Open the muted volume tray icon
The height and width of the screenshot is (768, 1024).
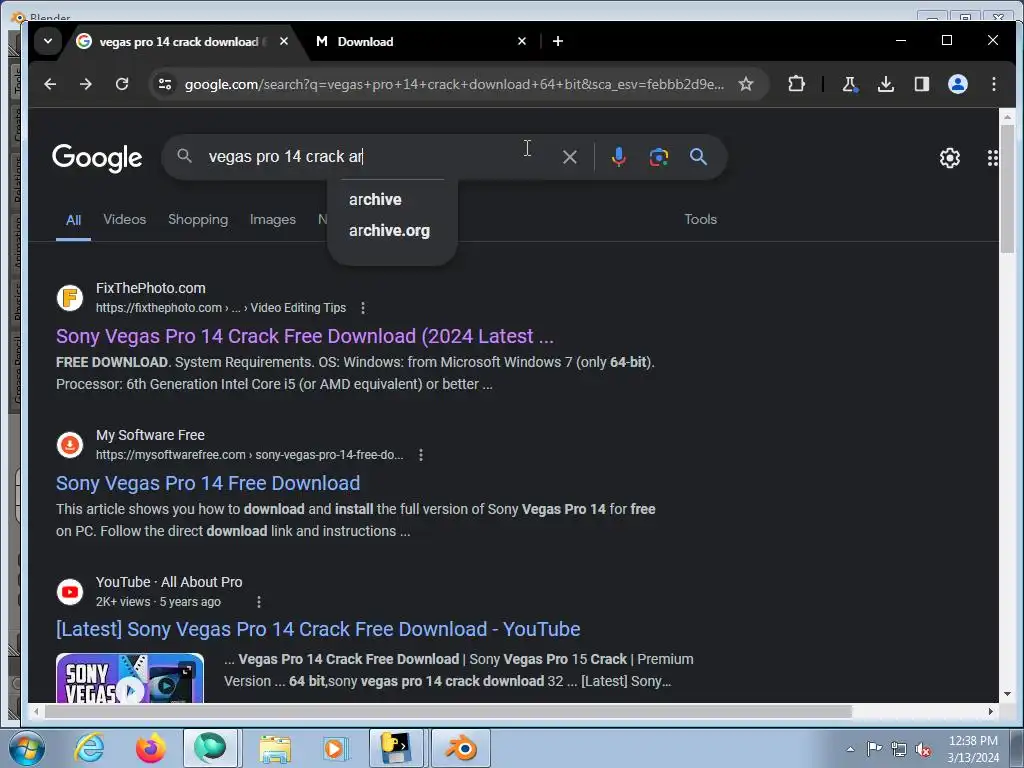(x=923, y=750)
